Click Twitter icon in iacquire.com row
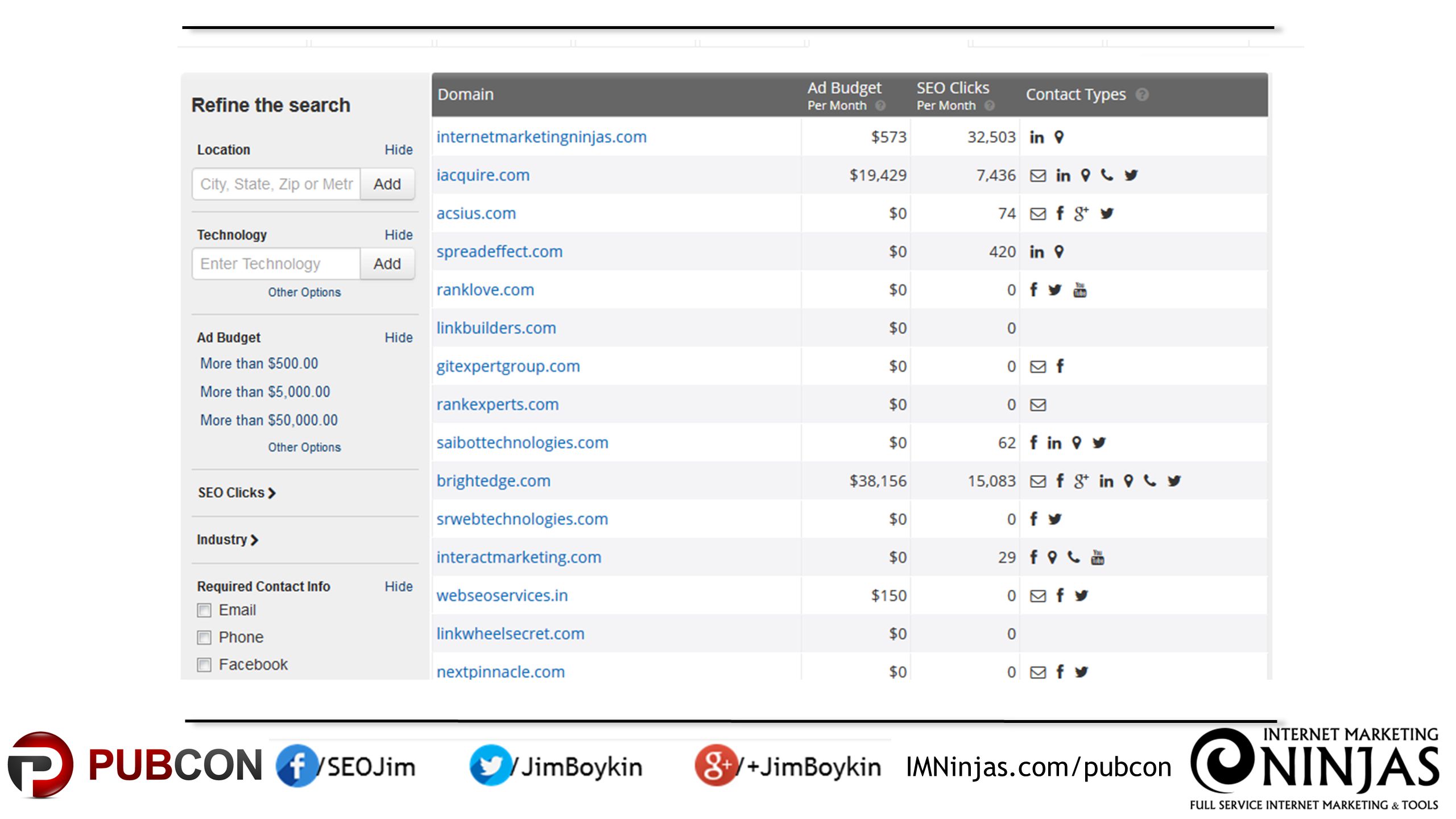 1131,175
